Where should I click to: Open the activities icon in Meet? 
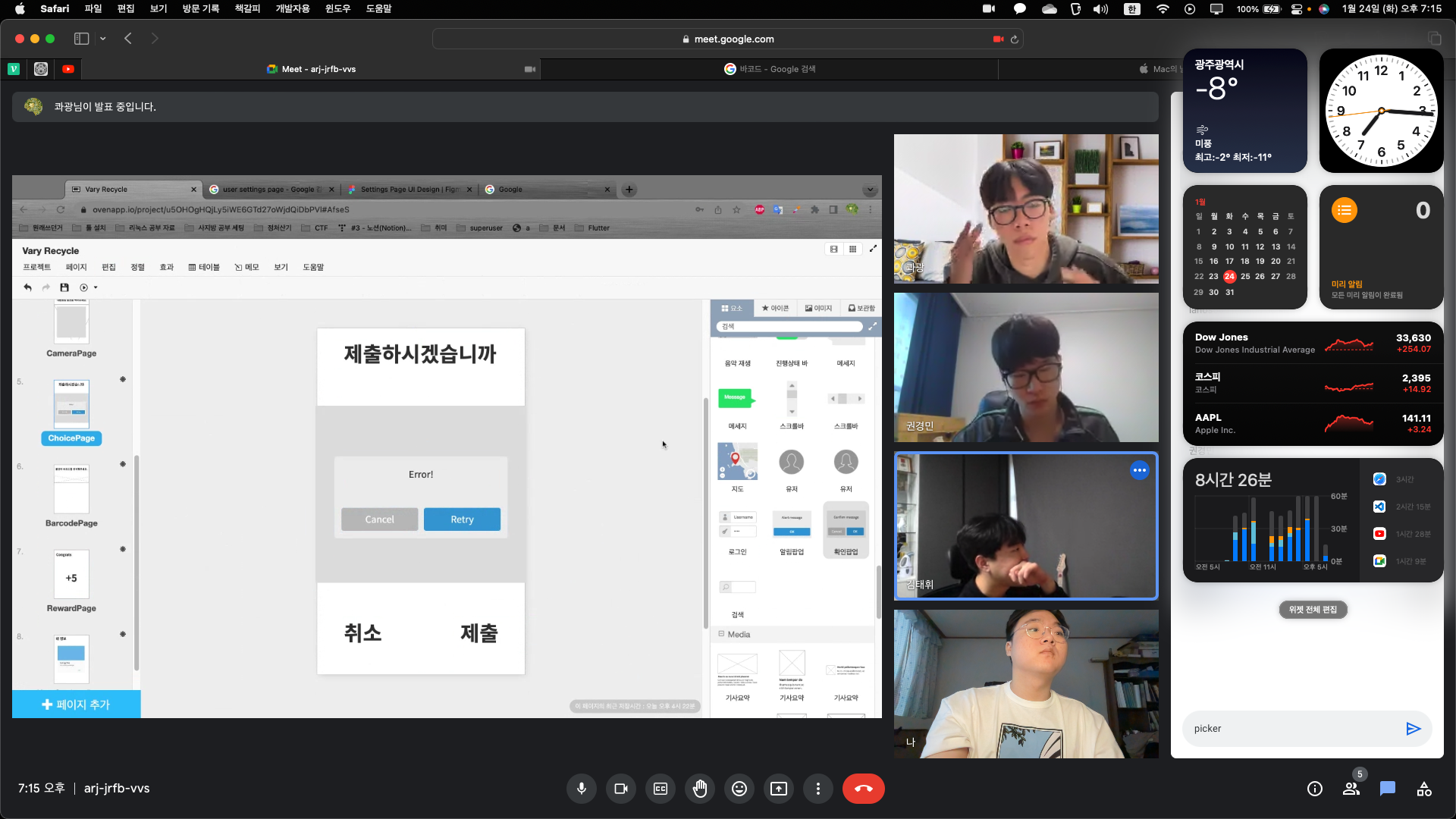(x=1424, y=789)
